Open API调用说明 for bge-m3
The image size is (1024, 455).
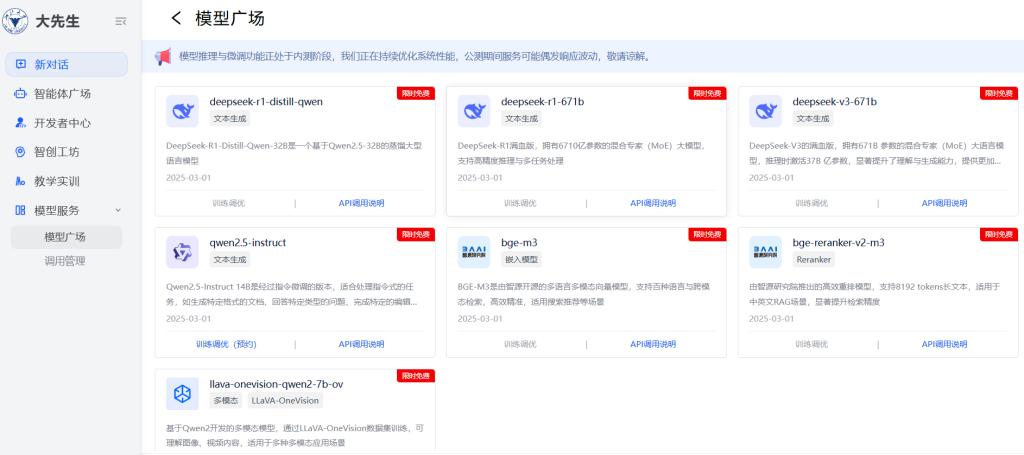[653, 344]
